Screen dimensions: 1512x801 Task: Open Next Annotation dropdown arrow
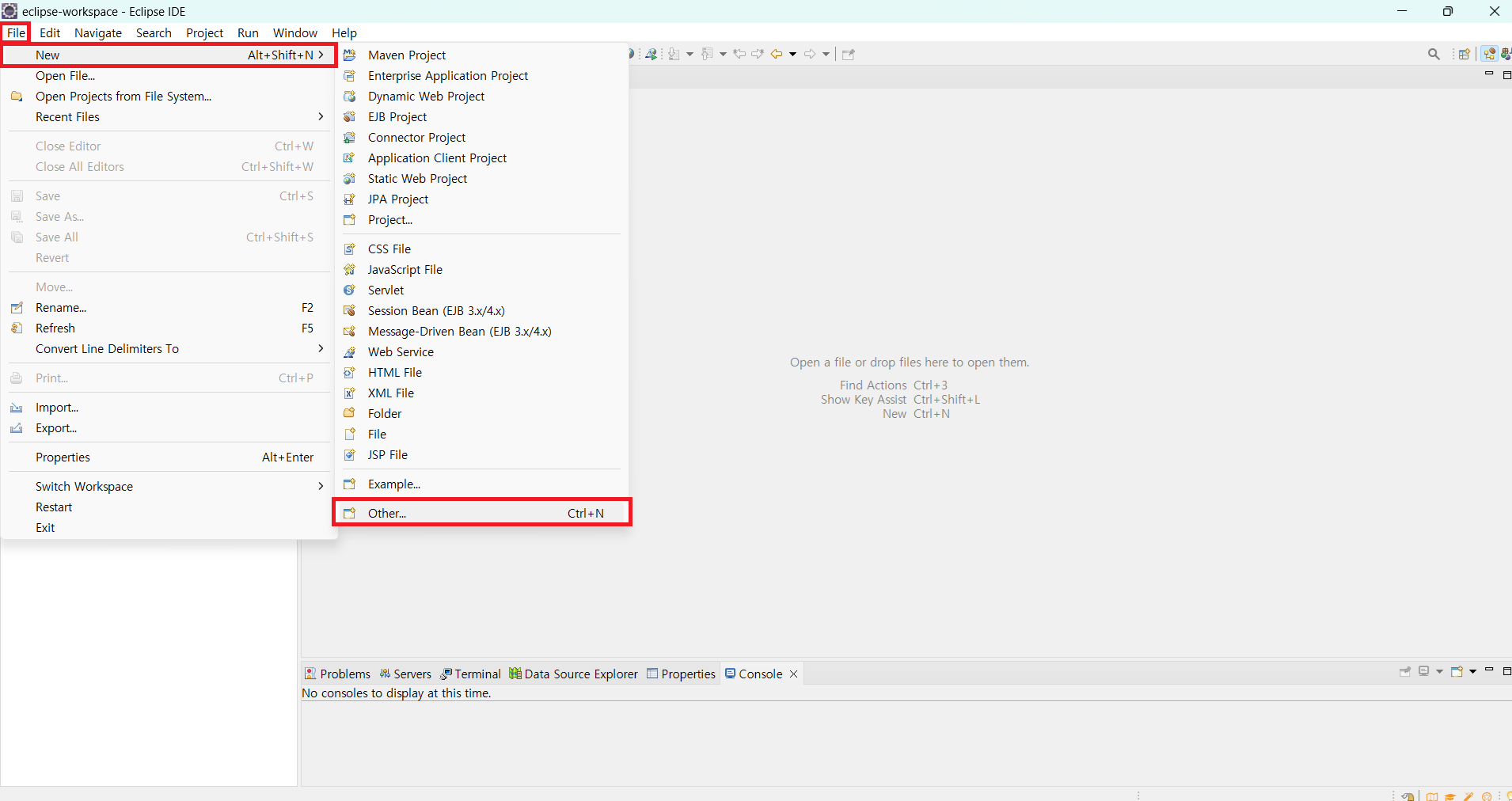pyautogui.click(x=690, y=54)
